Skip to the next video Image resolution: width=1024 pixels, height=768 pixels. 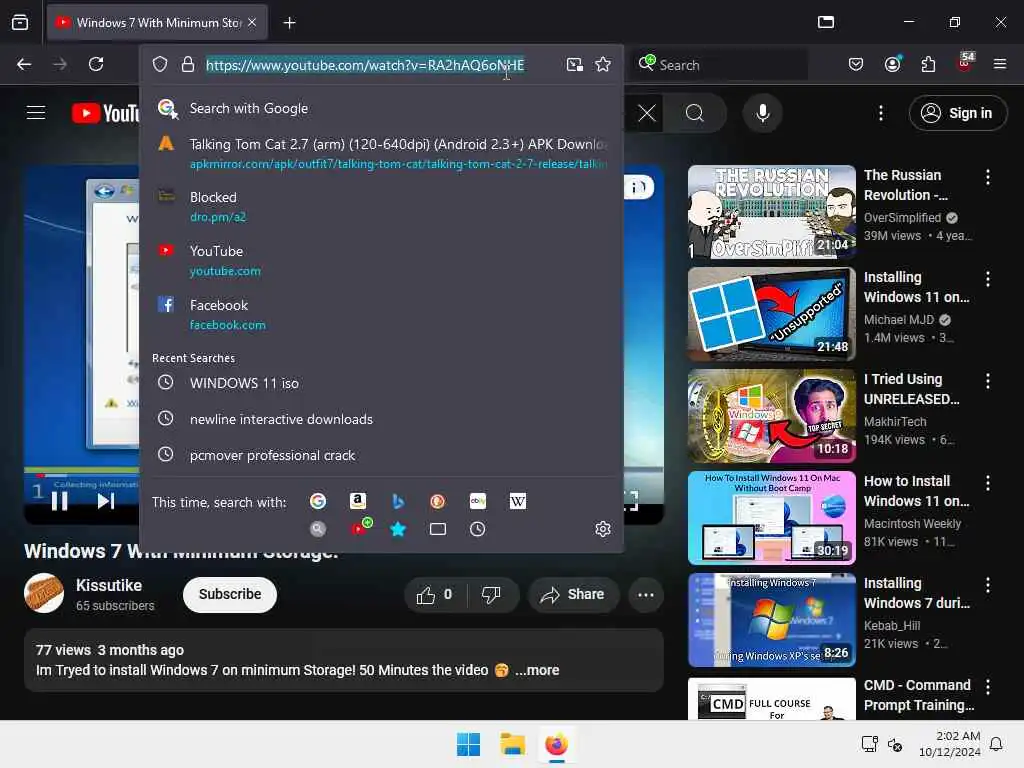(x=106, y=501)
